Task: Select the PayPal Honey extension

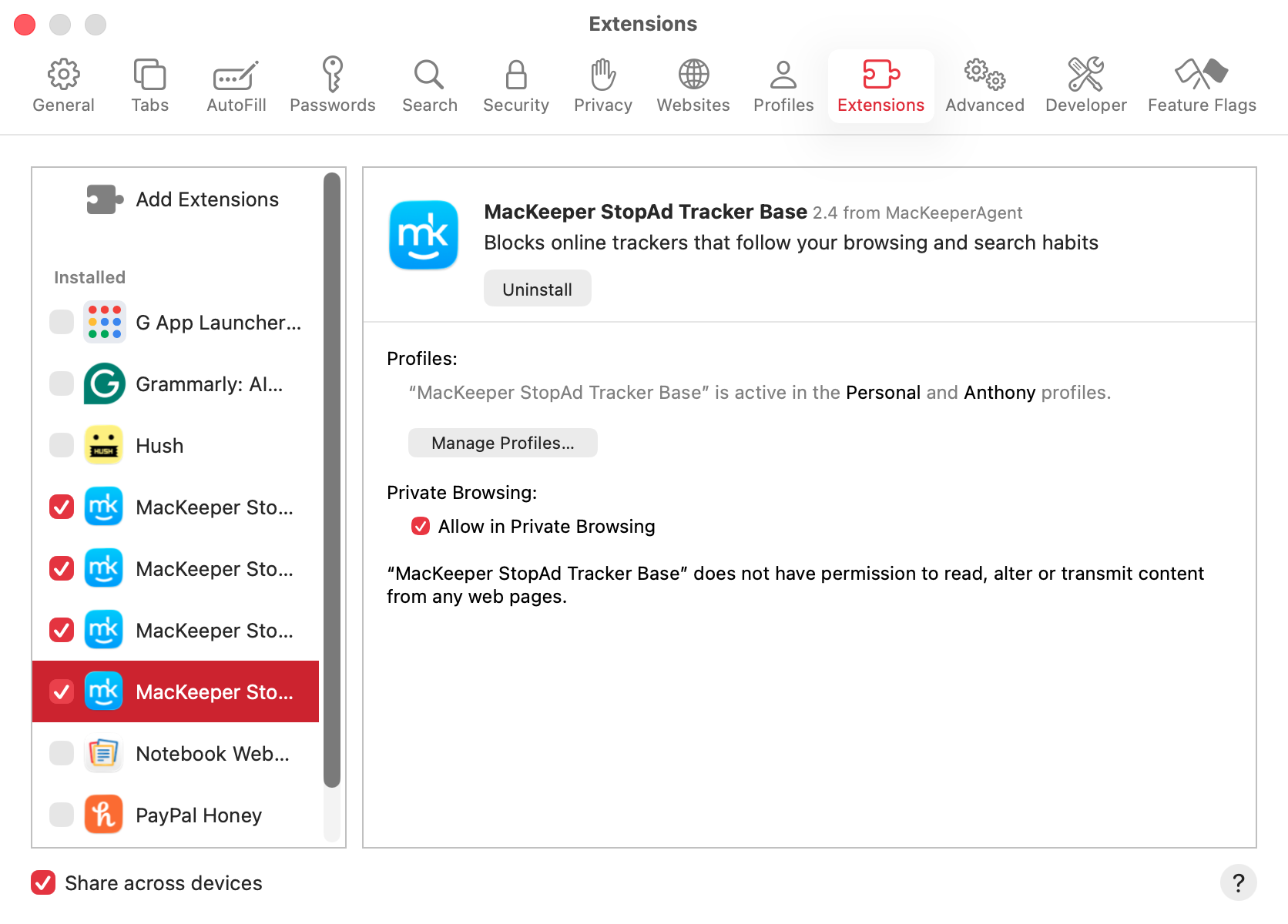Action: (199, 815)
